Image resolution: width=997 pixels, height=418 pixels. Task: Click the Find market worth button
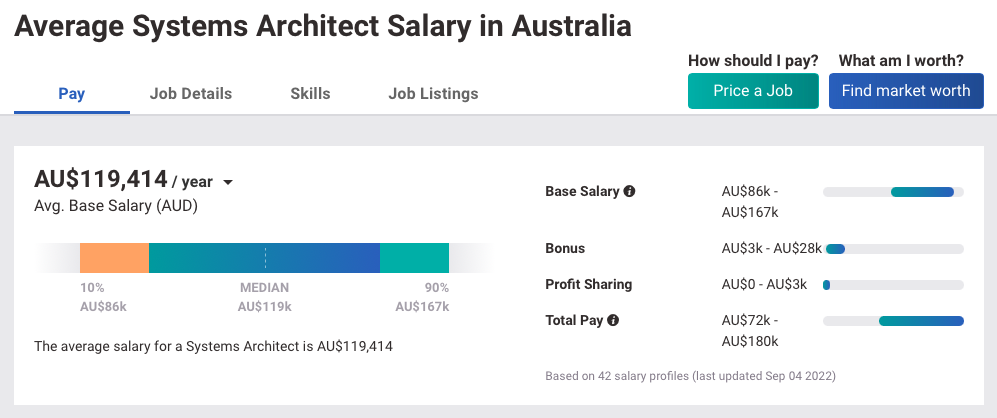pyautogui.click(x=906, y=91)
